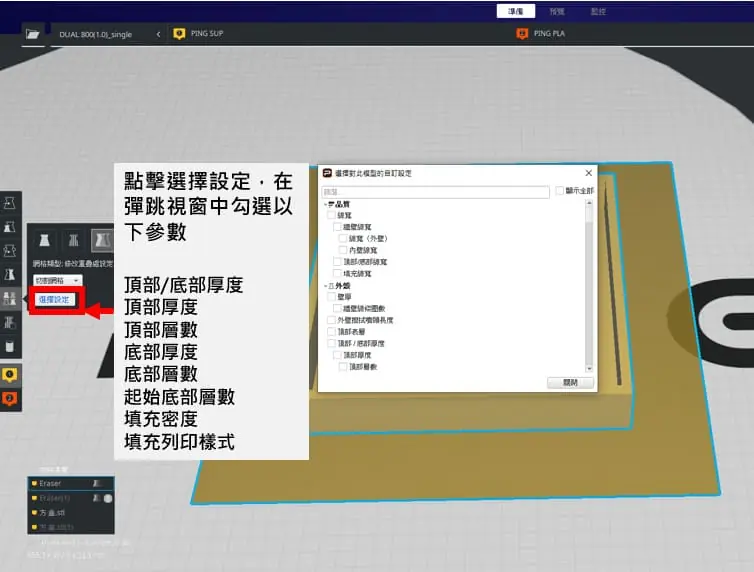Screen dimensions: 754x572
Task: Toggle the 顯示全部 checkbox
Action: [x=559, y=190]
